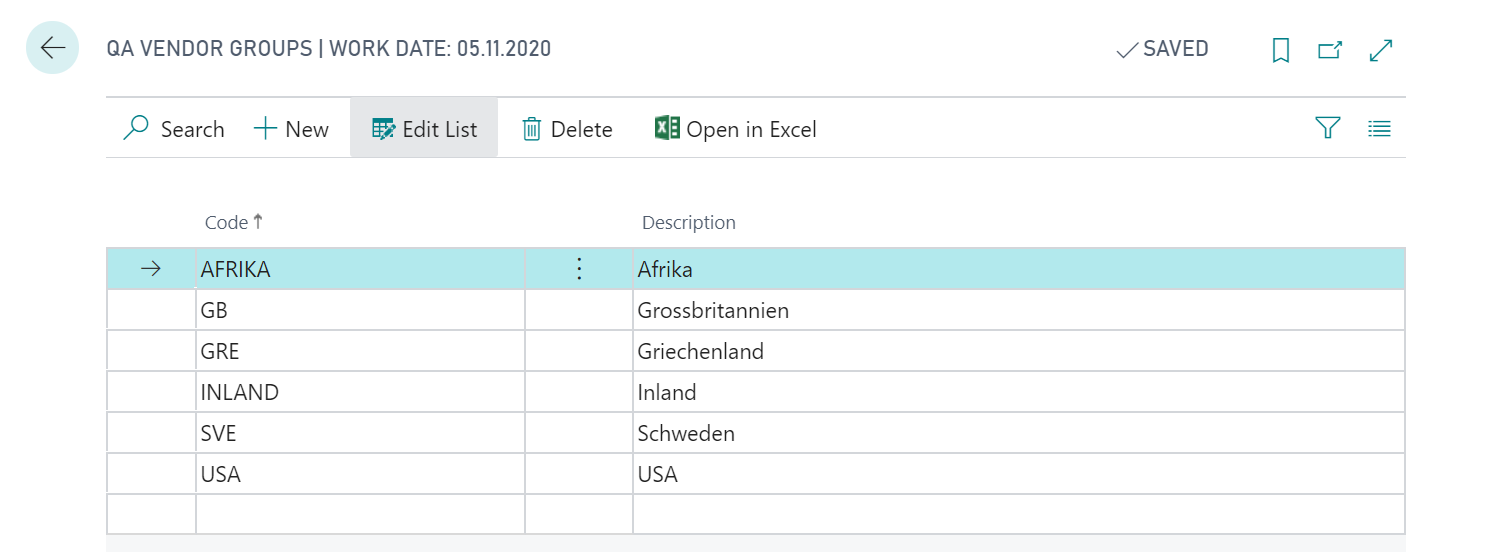Open row options for AFRIKA
This screenshot has width=1511, height=552.
578,269
